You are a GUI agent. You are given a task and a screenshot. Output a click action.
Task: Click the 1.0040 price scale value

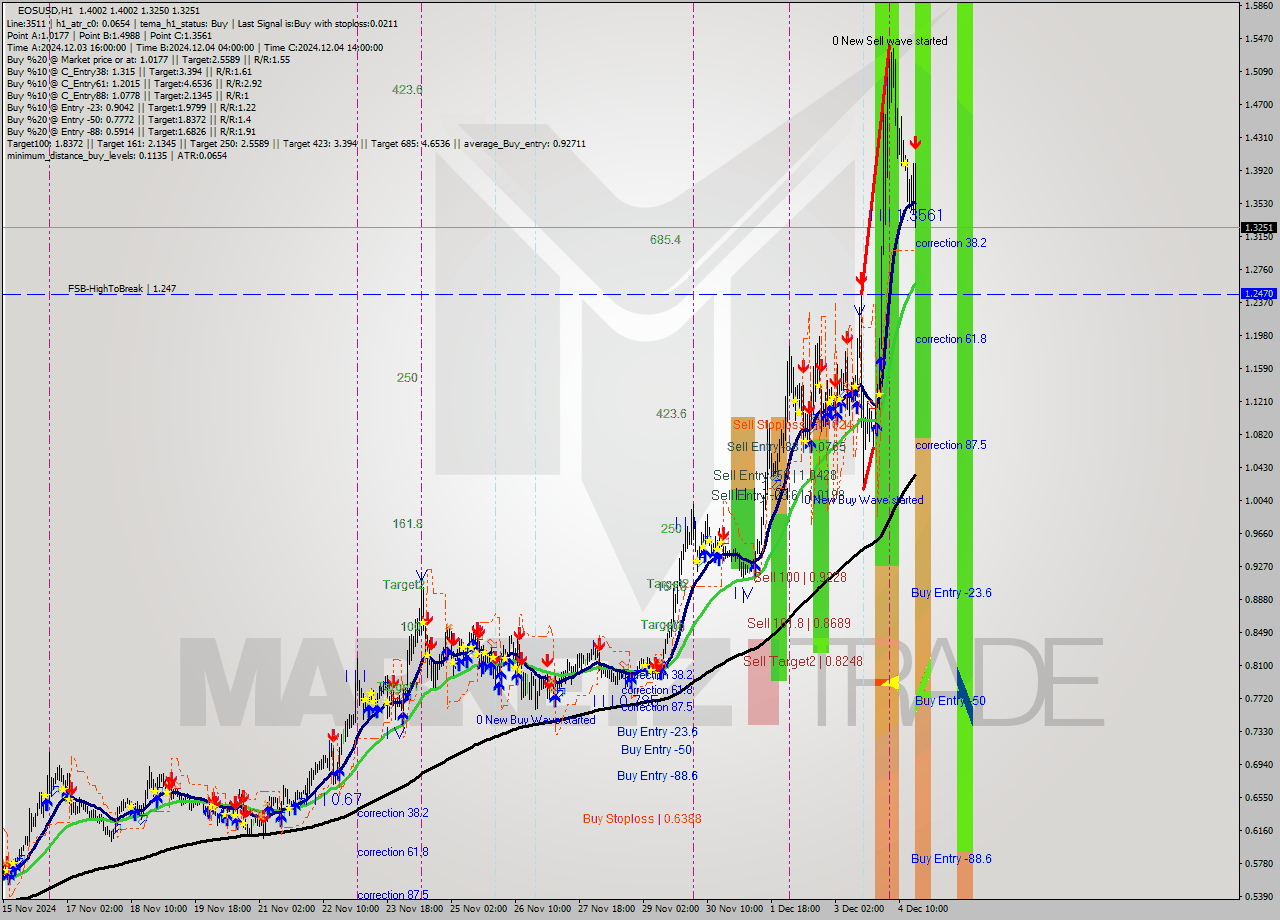coord(1258,500)
